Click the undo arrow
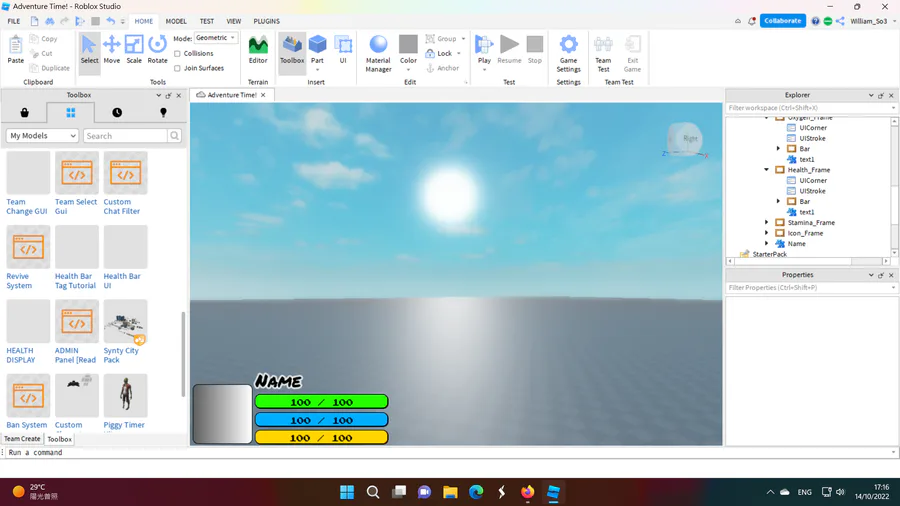This screenshot has height=506, width=900. tap(110, 21)
